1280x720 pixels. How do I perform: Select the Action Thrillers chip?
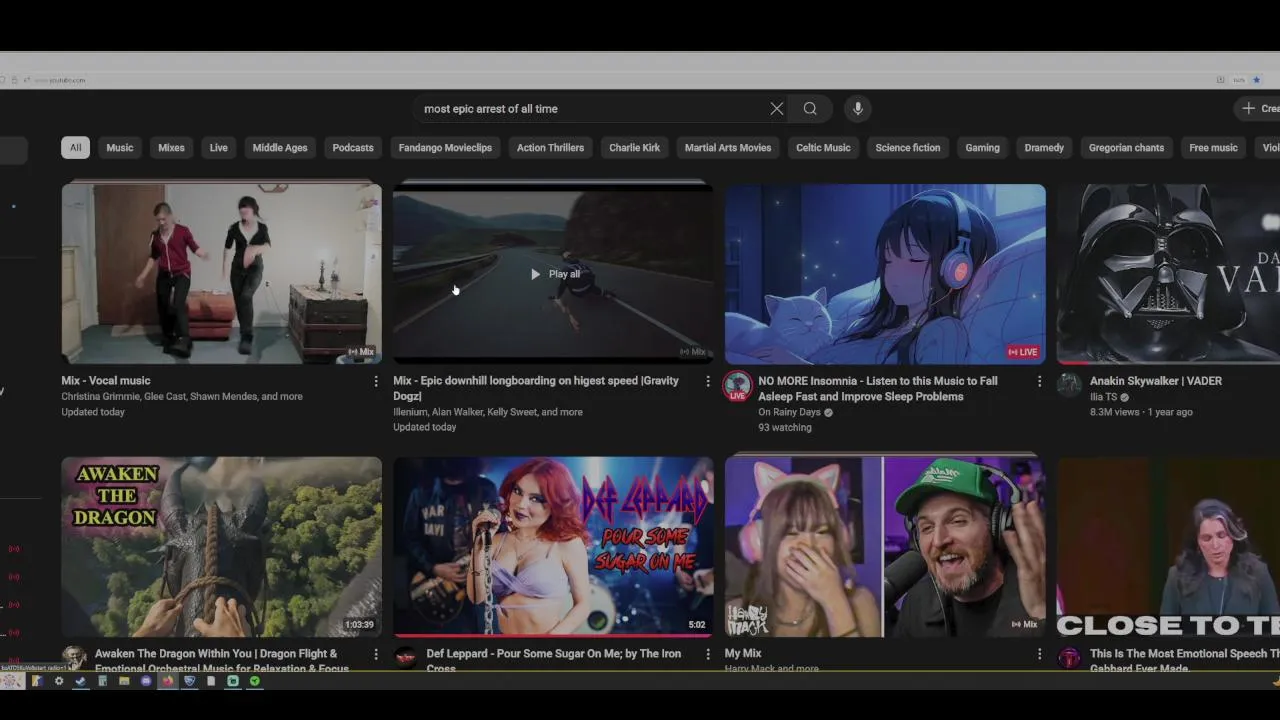pyautogui.click(x=550, y=148)
